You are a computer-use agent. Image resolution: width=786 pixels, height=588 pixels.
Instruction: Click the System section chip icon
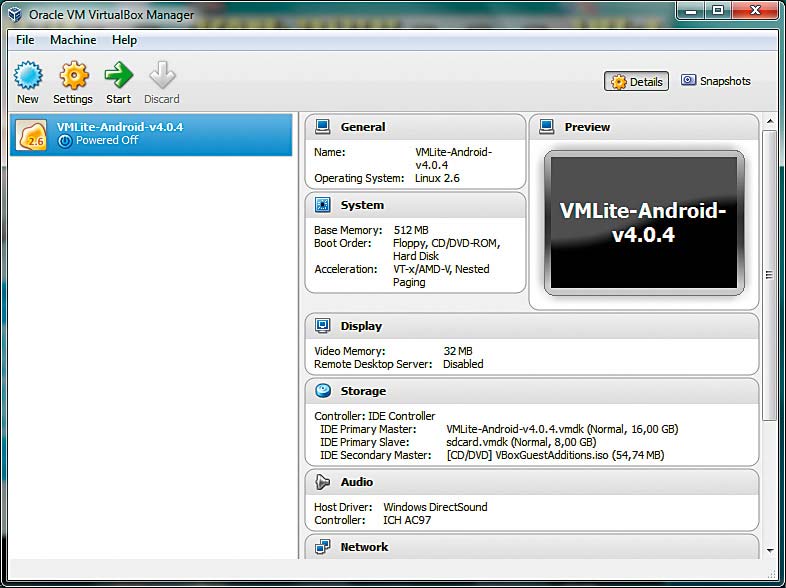322,205
